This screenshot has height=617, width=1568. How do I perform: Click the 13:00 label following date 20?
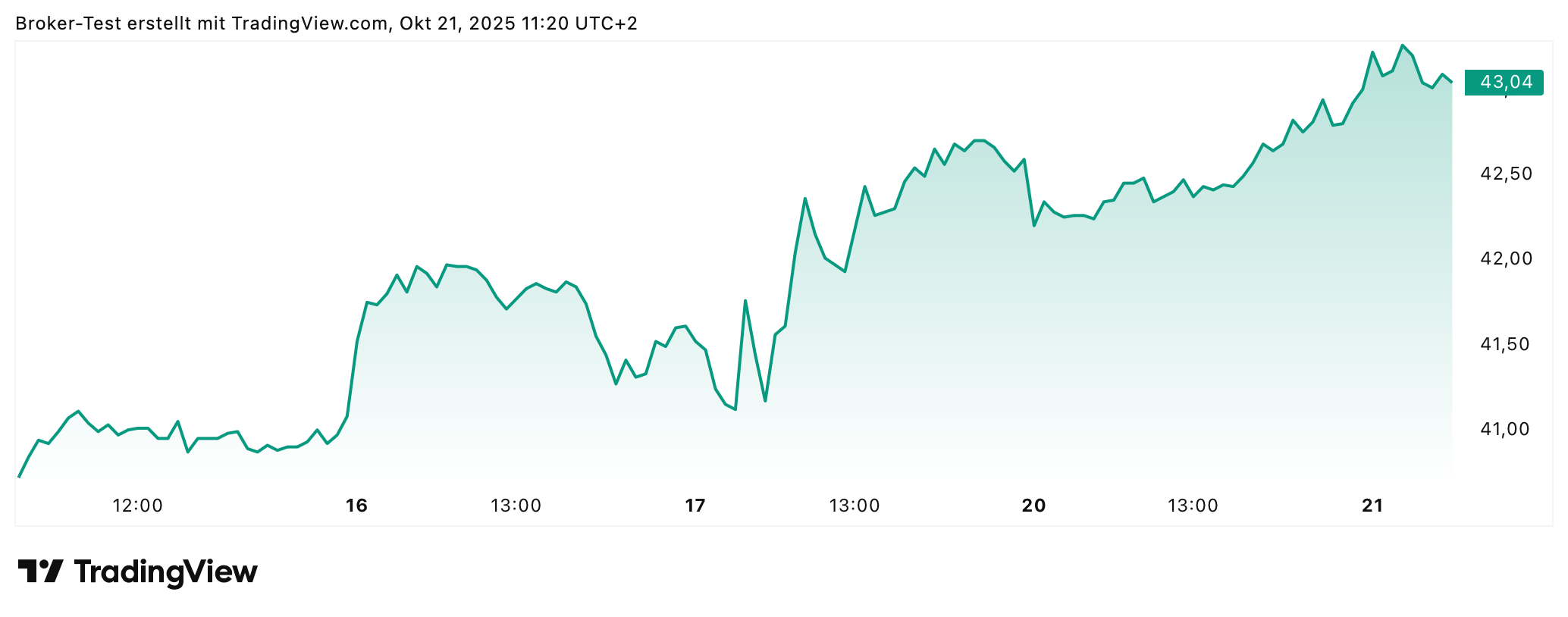(x=1193, y=506)
